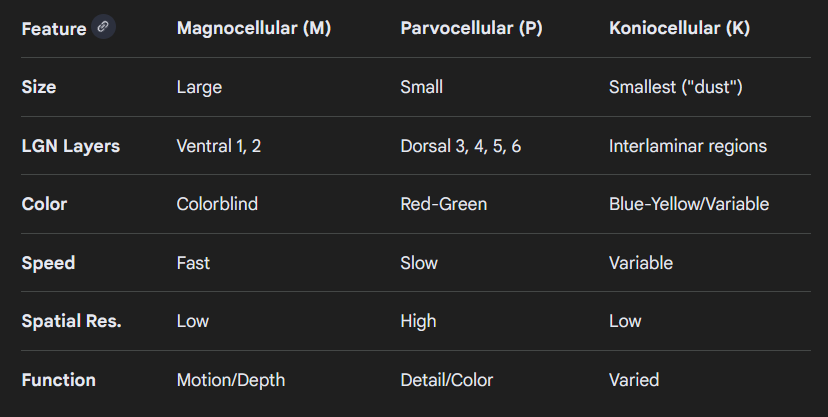The height and width of the screenshot is (417, 828).
Task: Select the Color row label
Action: point(44,204)
